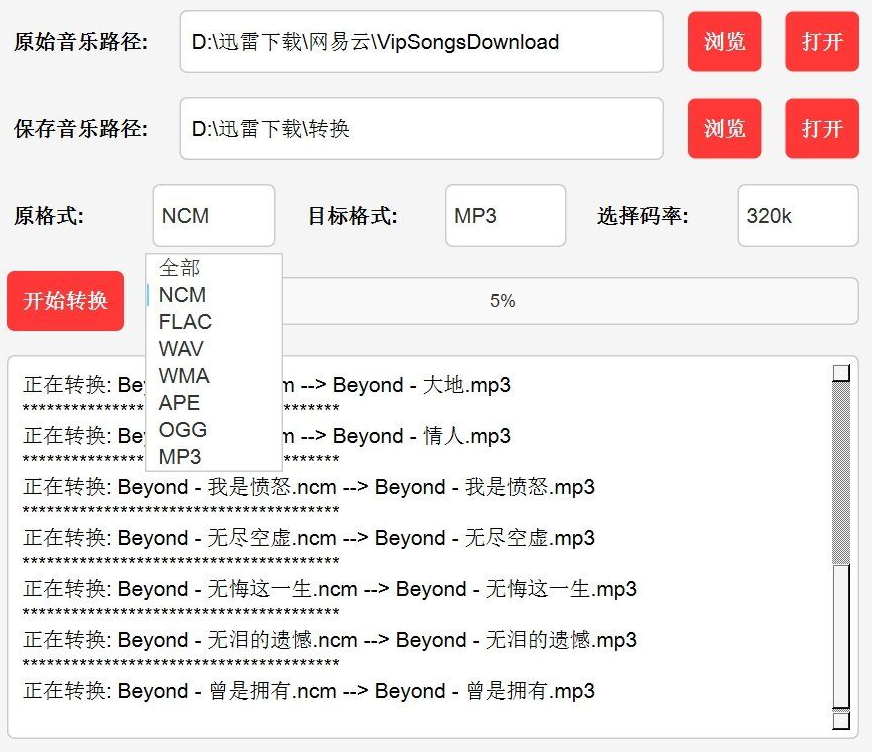Choose APE from the source format list
Screen dimensions: 872x752
(x=214, y=403)
